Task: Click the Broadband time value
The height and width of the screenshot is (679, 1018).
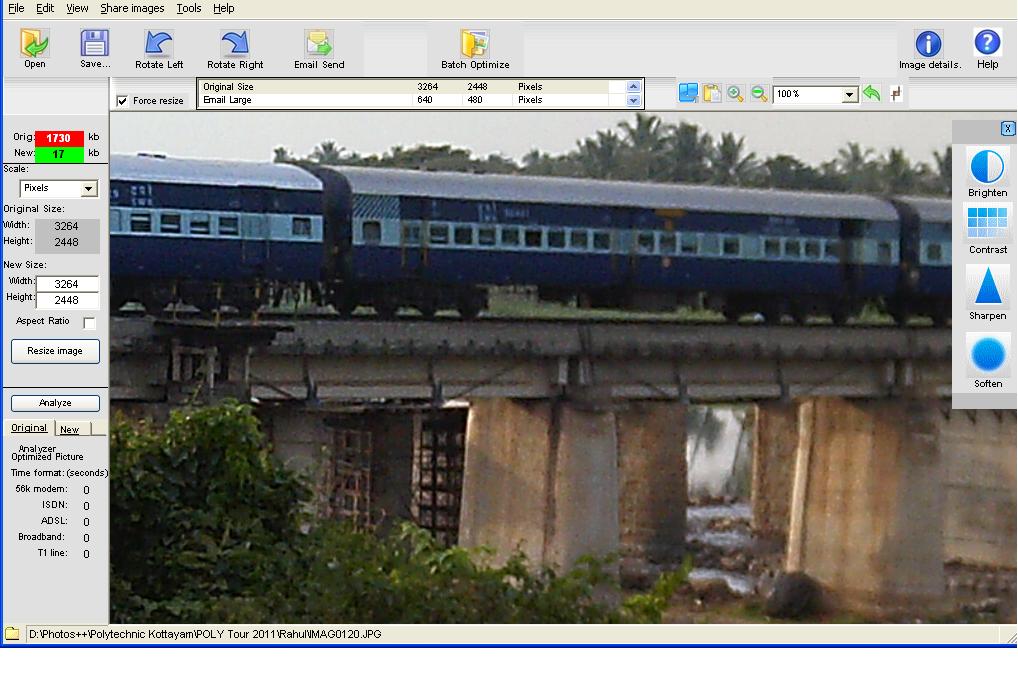Action: [86, 538]
